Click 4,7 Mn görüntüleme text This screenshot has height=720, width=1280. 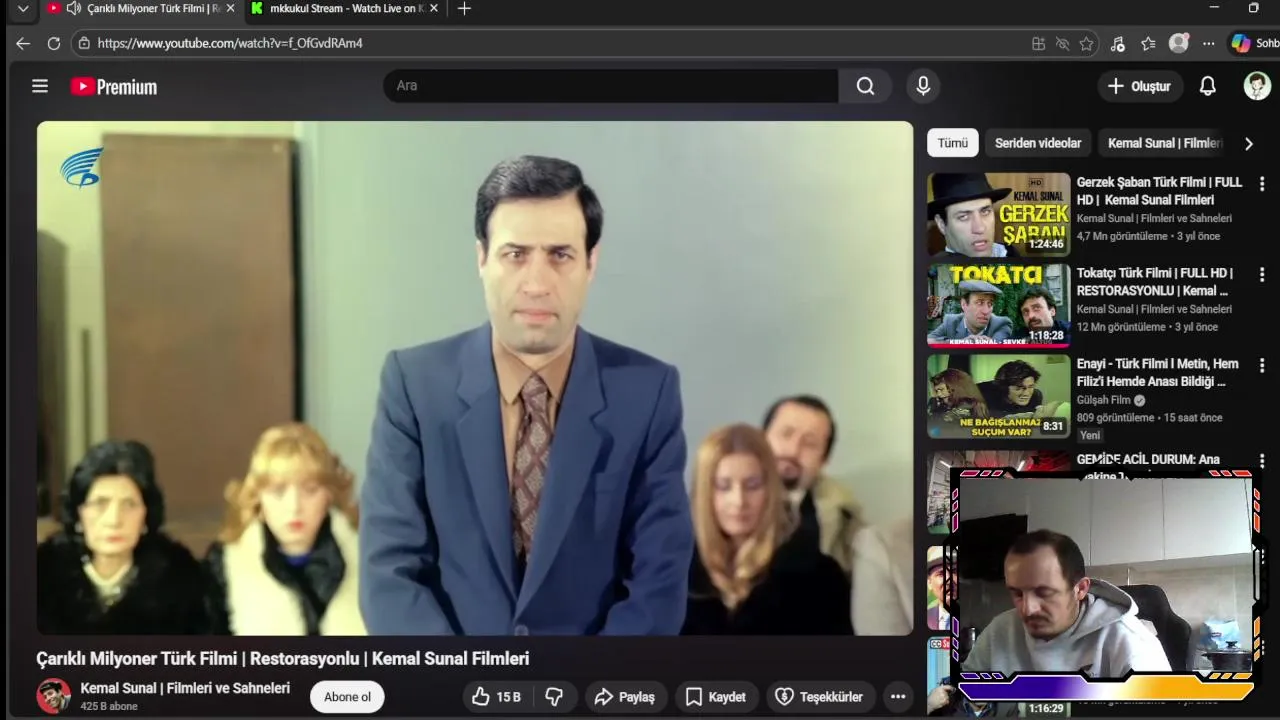click(x=1122, y=236)
